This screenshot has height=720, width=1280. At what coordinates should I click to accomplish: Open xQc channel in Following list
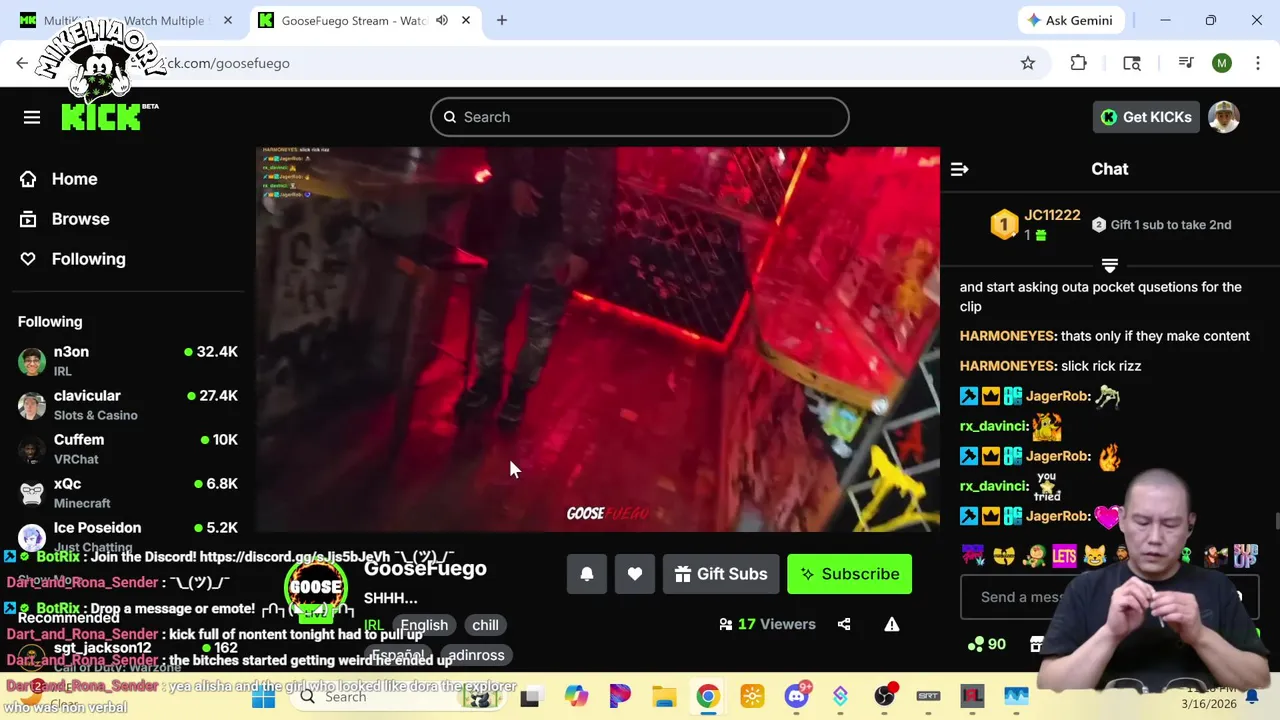pyautogui.click(x=128, y=493)
